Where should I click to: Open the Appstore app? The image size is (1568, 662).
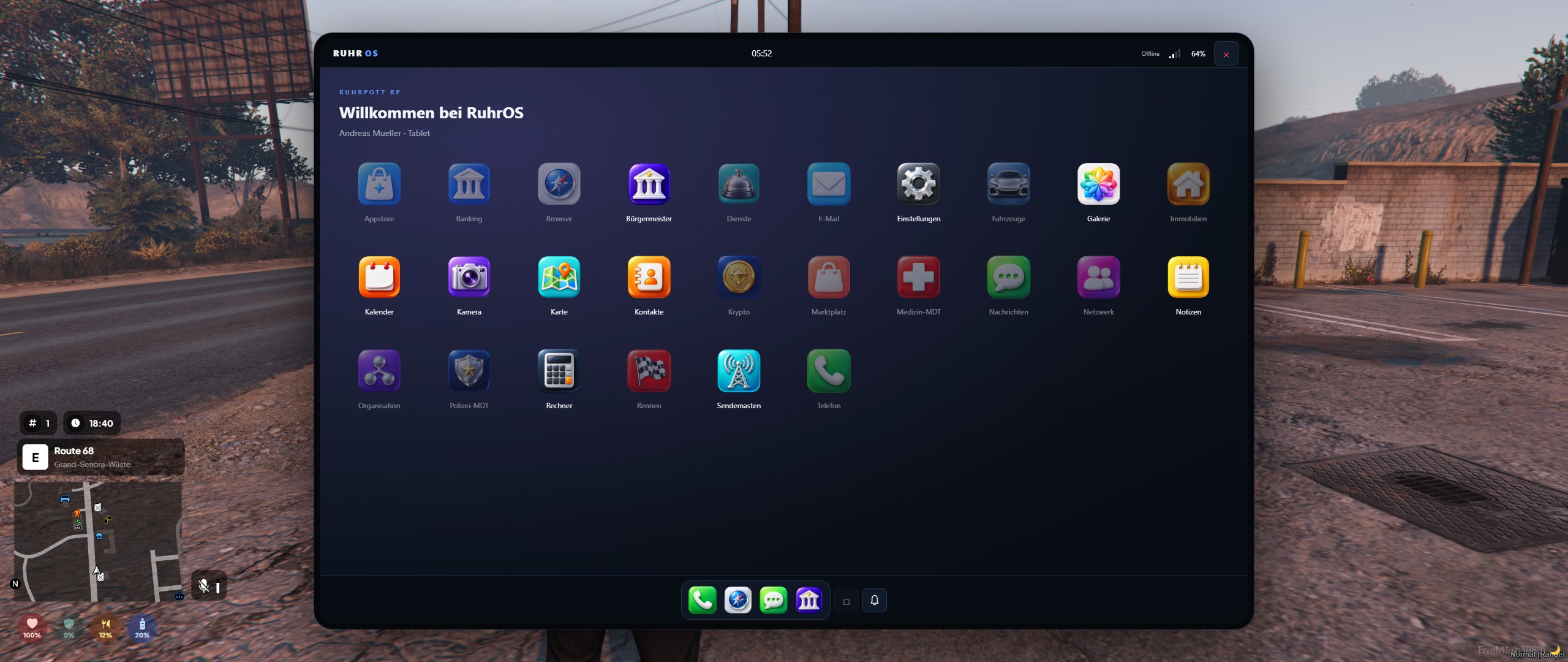coord(379,184)
